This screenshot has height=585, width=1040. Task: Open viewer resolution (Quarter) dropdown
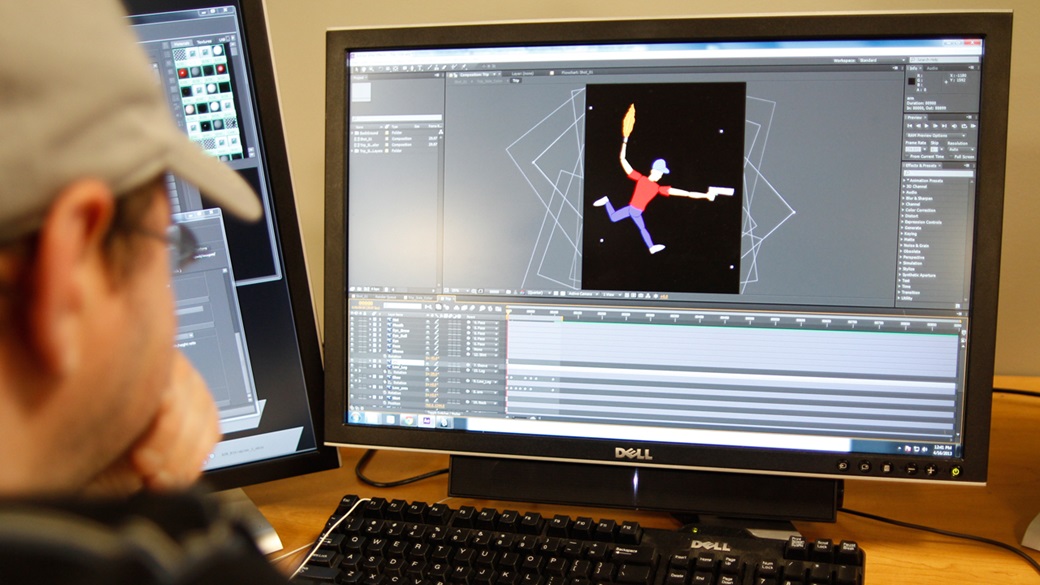[x=539, y=292]
